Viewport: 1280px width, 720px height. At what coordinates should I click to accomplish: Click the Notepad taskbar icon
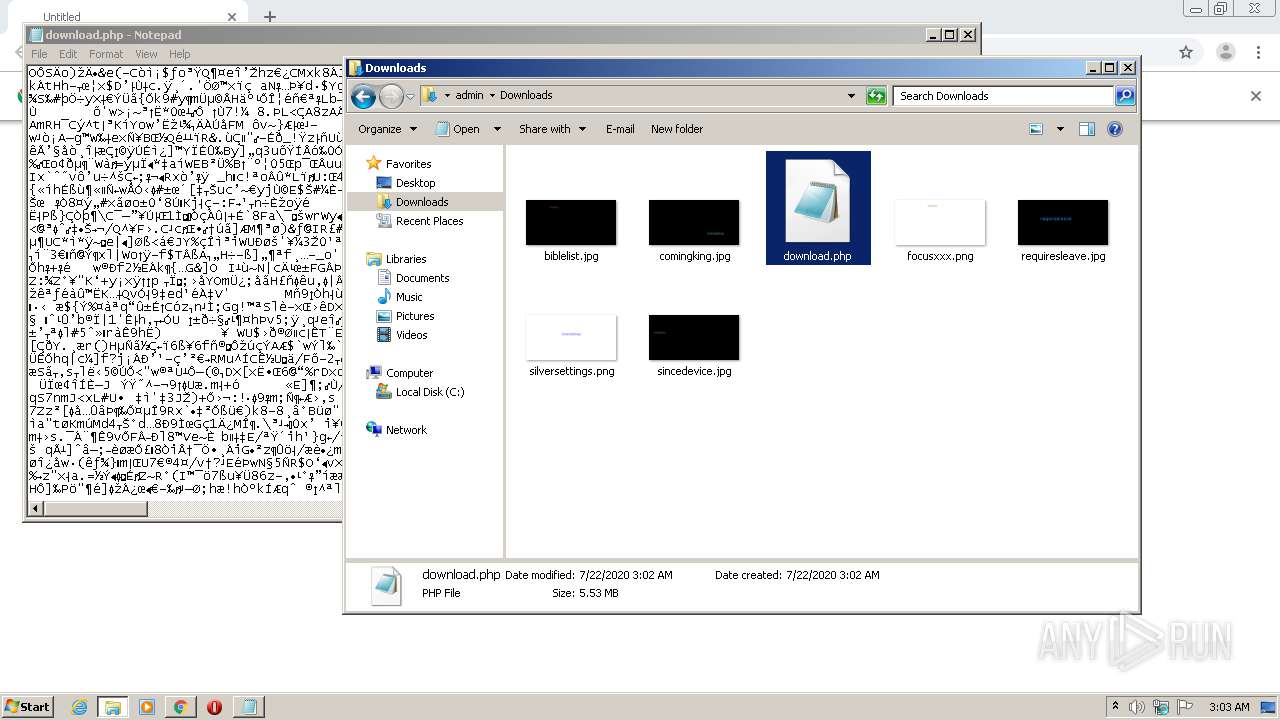tap(248, 707)
